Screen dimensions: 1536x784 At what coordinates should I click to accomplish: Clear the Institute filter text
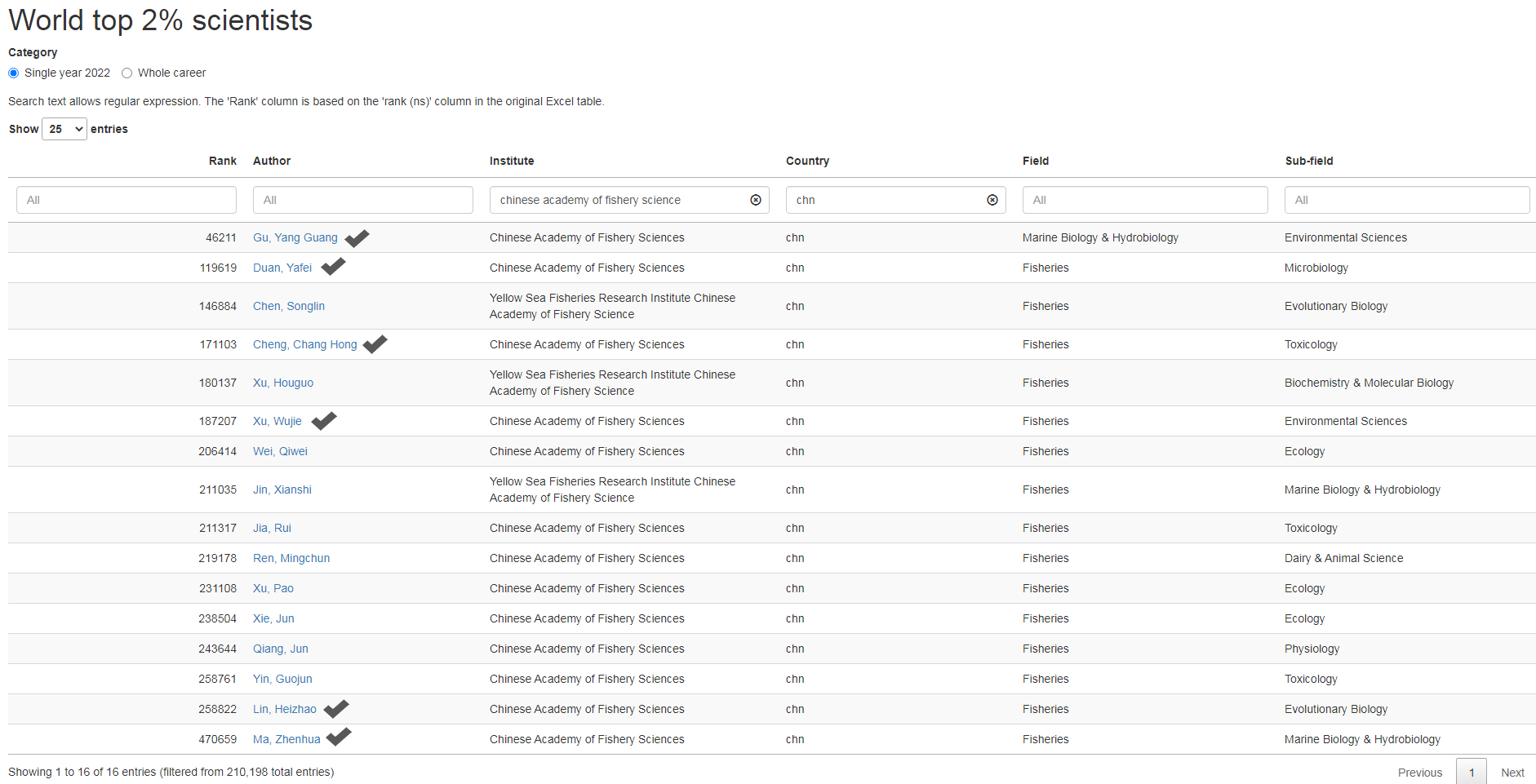coord(756,200)
